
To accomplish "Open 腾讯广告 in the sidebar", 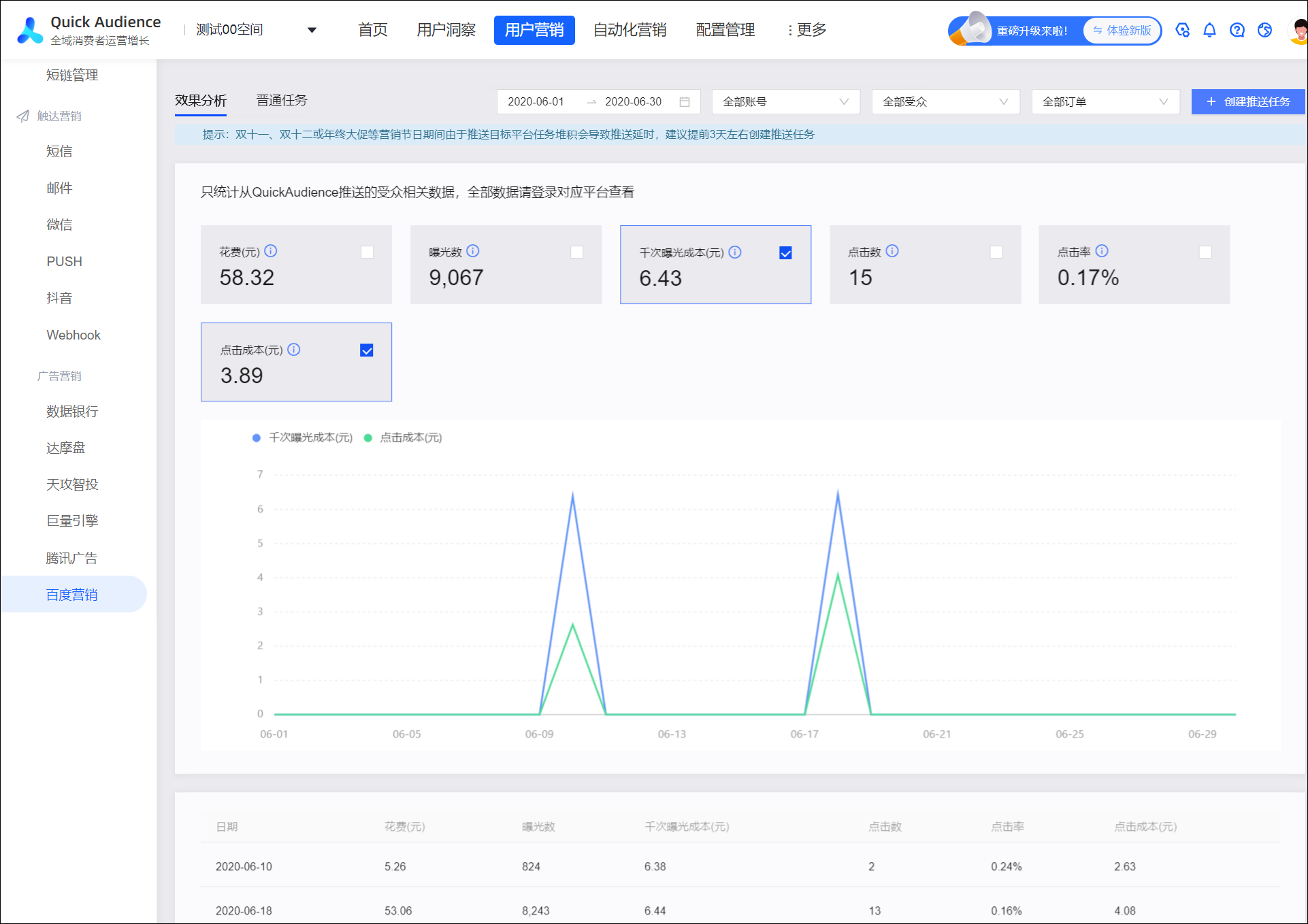I will coord(72,559).
